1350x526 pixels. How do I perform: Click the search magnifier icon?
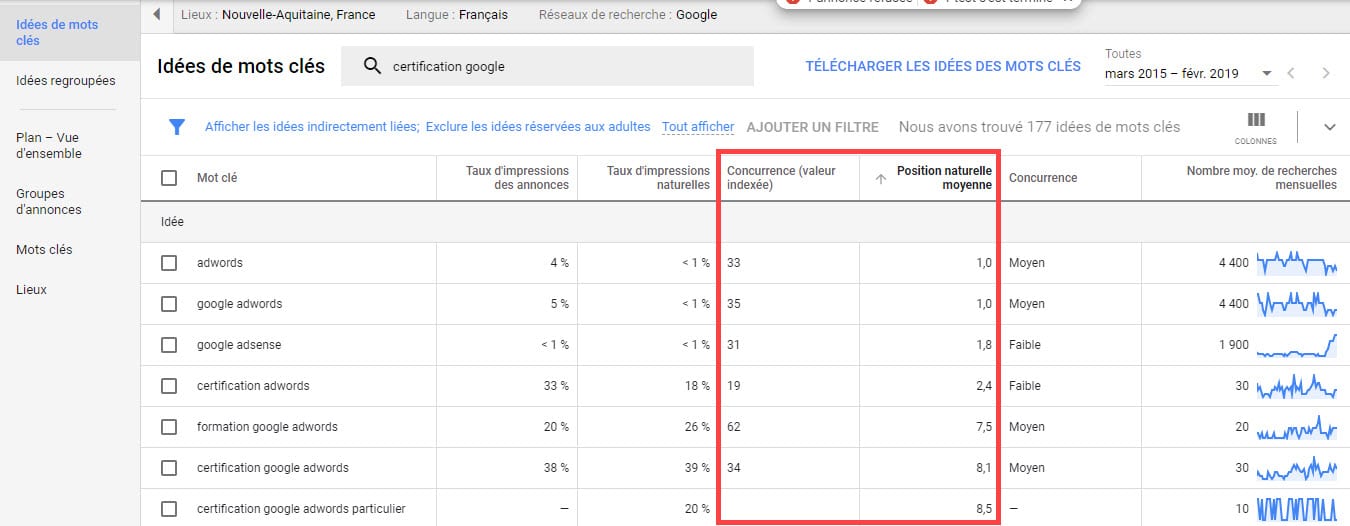pos(372,67)
